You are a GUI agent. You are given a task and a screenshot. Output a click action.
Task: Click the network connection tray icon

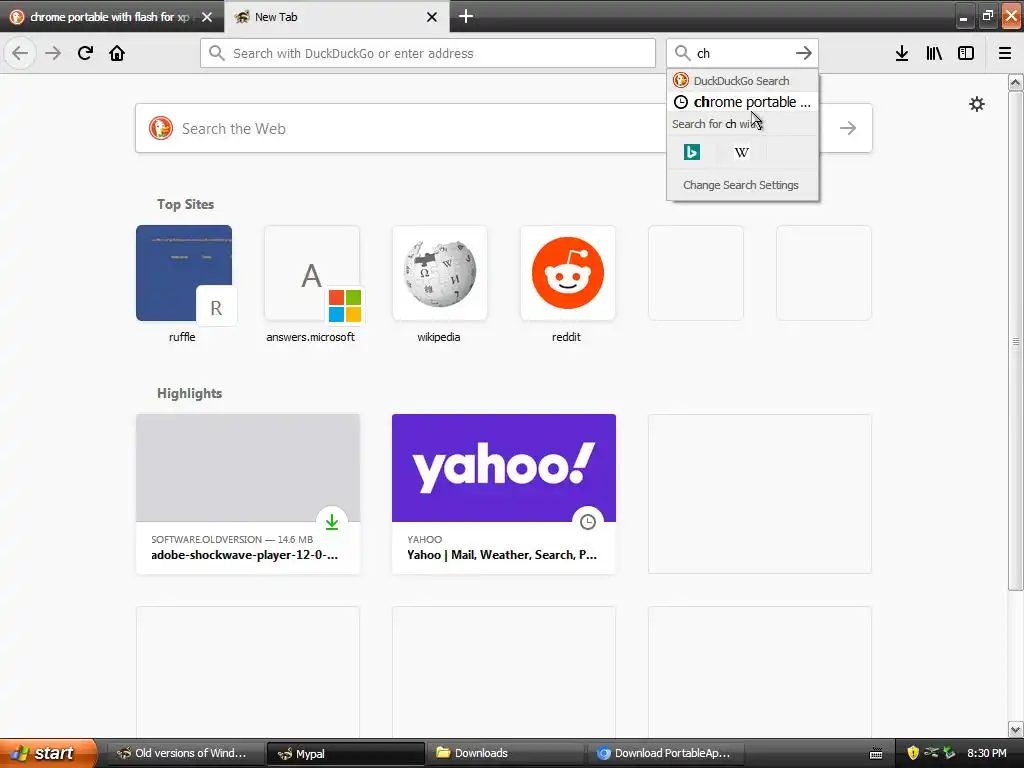point(931,753)
